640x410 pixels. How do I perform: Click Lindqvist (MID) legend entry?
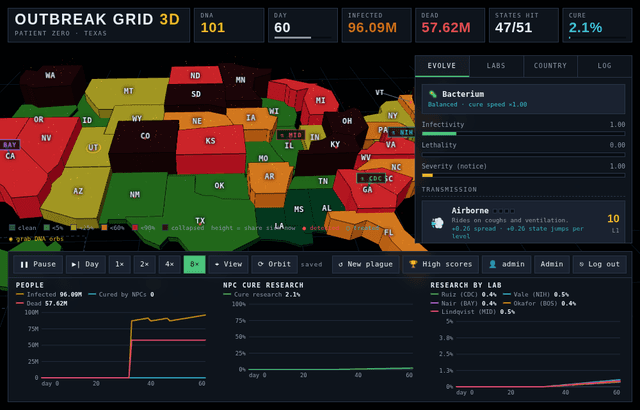[x=473, y=312]
